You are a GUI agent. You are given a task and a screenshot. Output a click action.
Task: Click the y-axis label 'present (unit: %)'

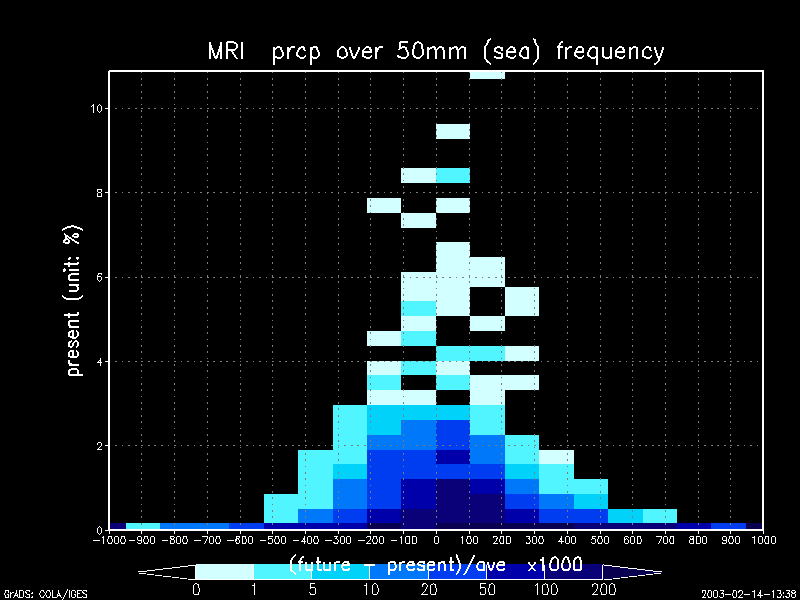tap(74, 300)
